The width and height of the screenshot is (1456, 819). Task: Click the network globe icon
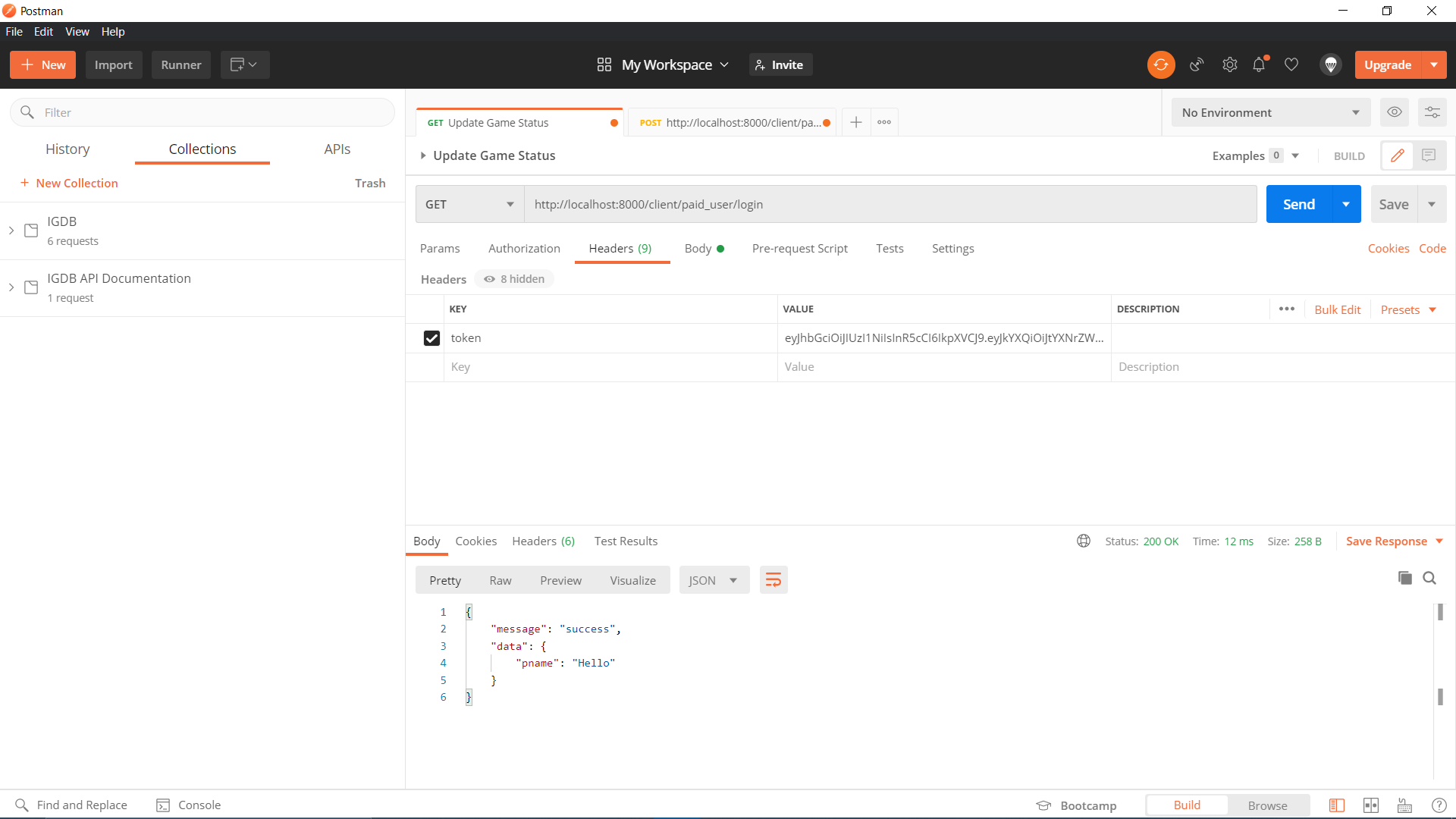[1084, 541]
